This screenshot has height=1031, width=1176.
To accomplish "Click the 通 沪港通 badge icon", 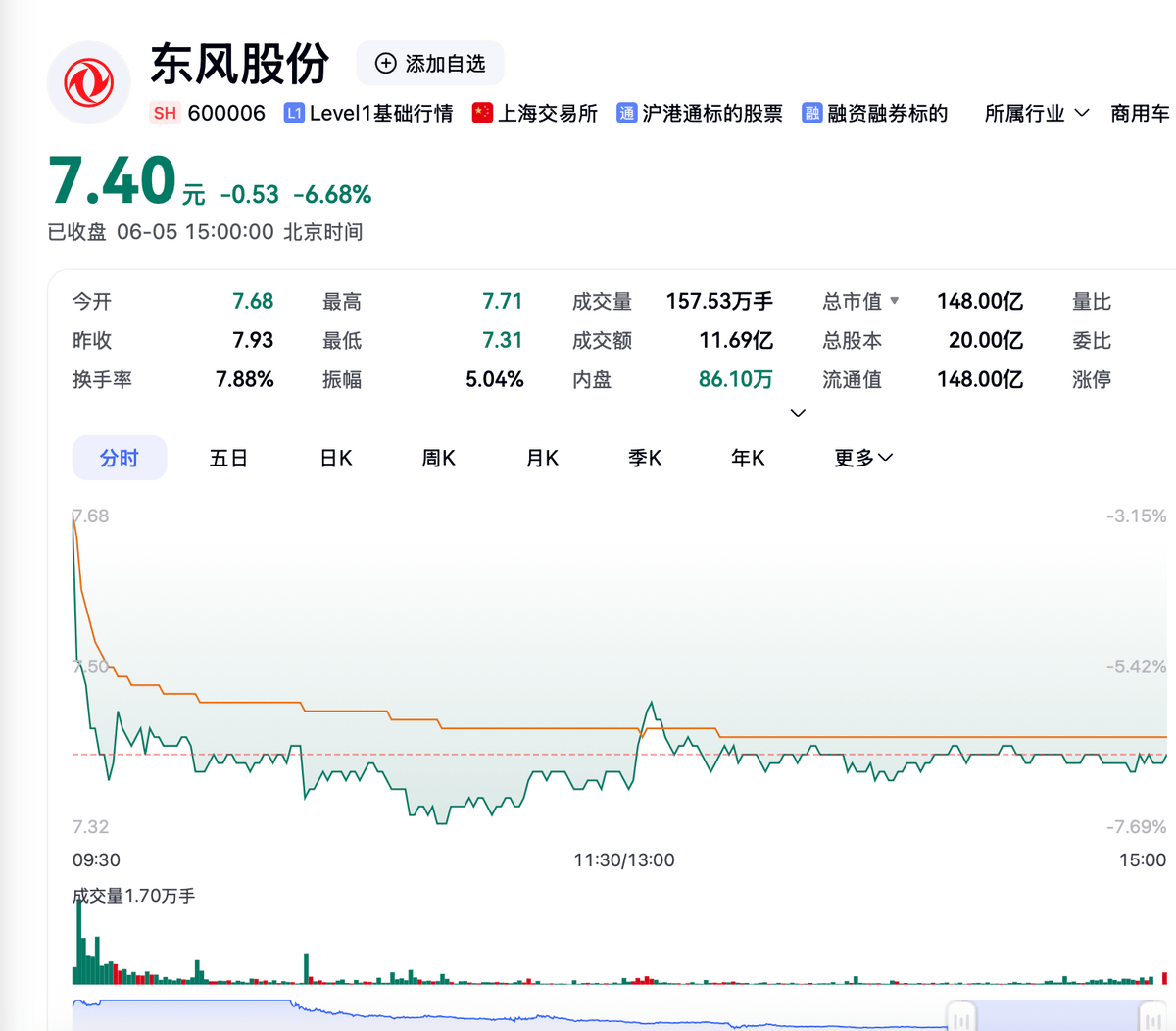I will [x=626, y=113].
